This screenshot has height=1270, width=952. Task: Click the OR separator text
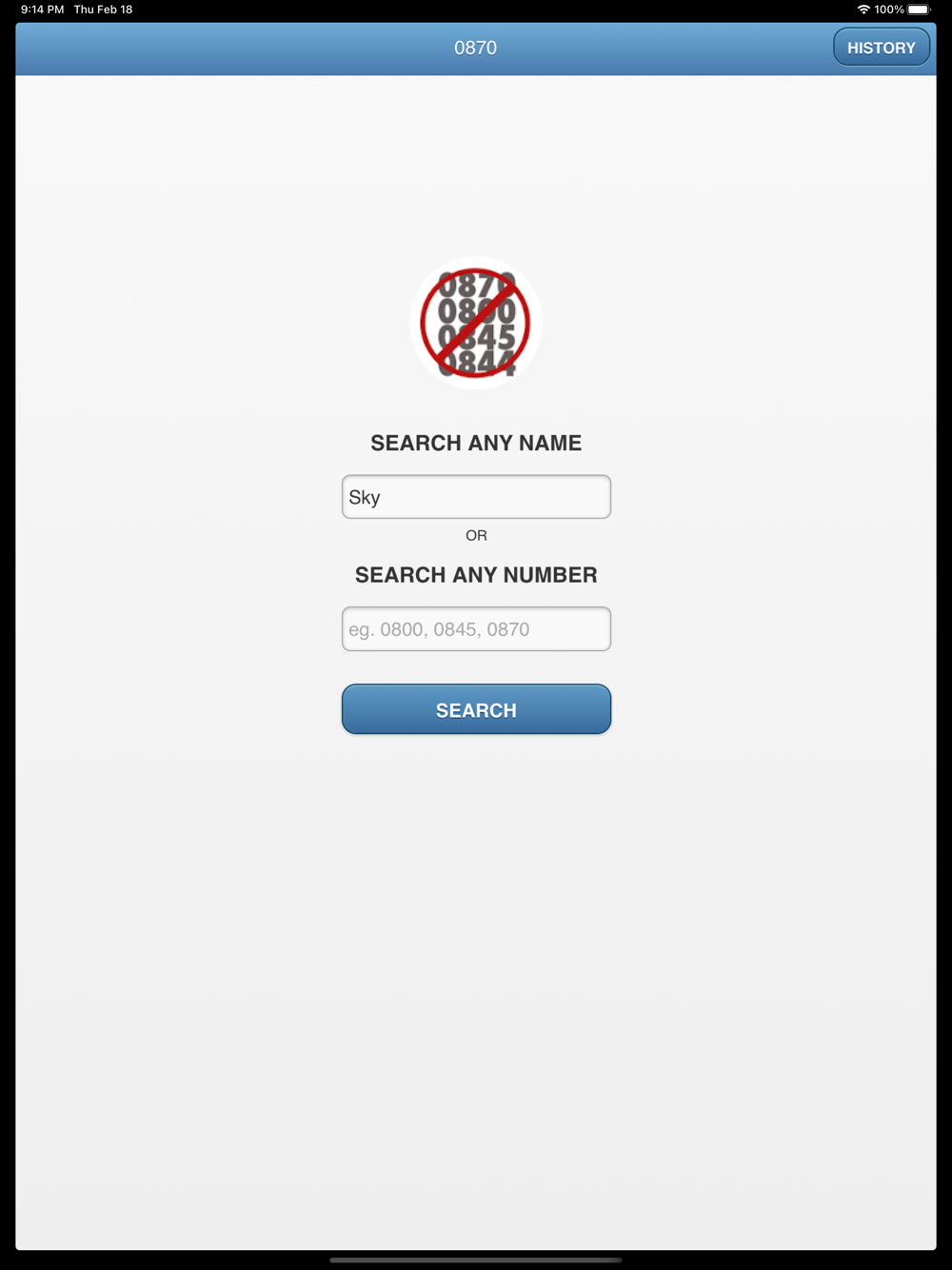(x=476, y=536)
